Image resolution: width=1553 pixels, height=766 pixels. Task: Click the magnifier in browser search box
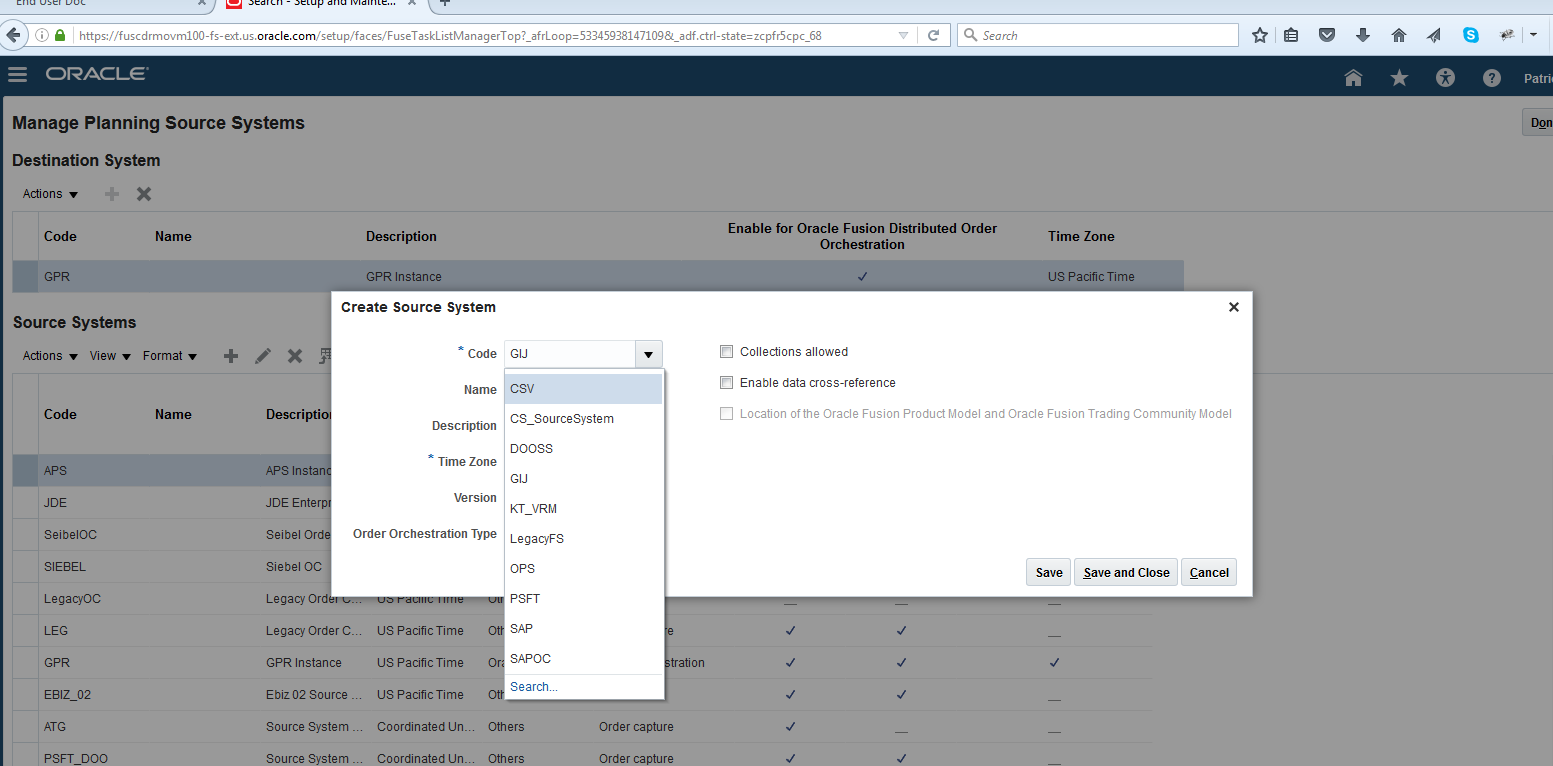click(970, 35)
